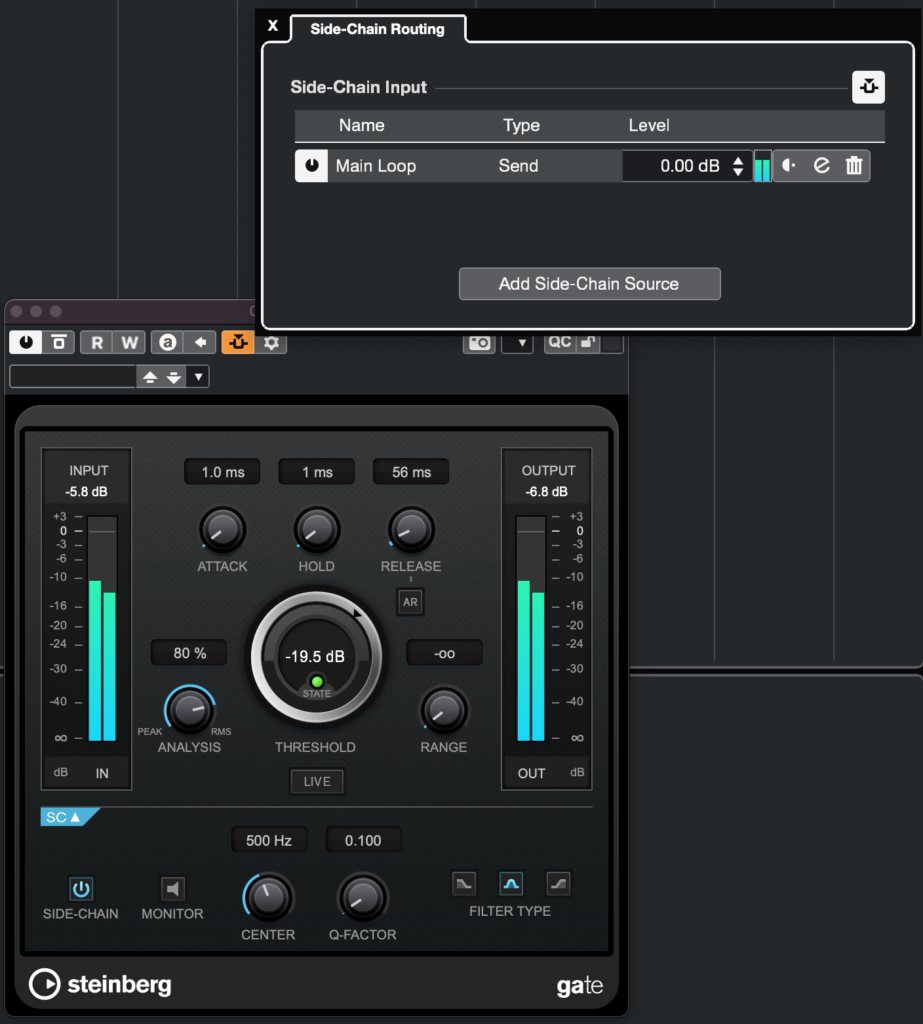923x1024 pixels.
Task: Take a snapshot with the camera icon
Action: point(479,342)
